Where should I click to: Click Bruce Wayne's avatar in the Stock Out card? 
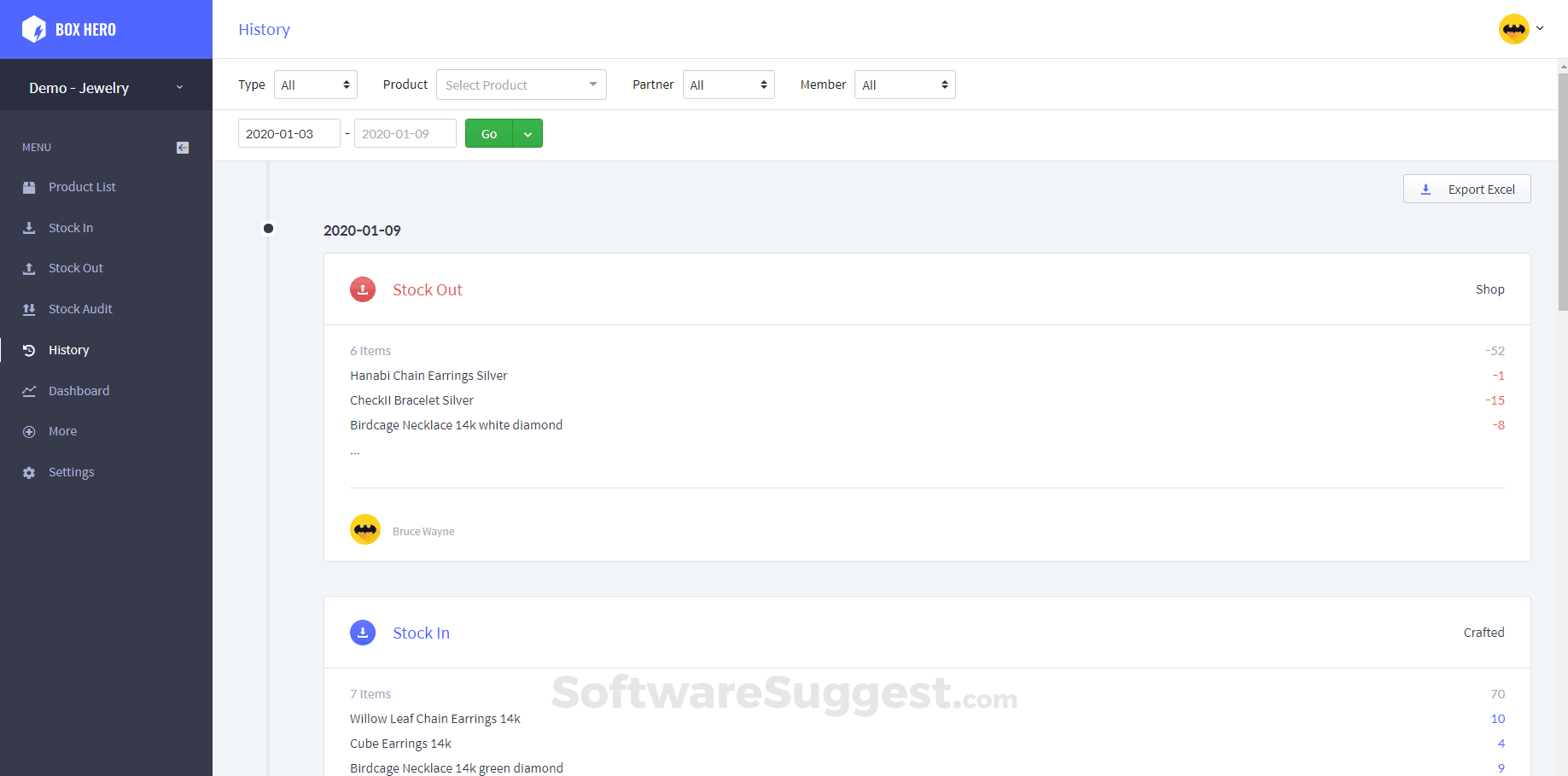365,529
